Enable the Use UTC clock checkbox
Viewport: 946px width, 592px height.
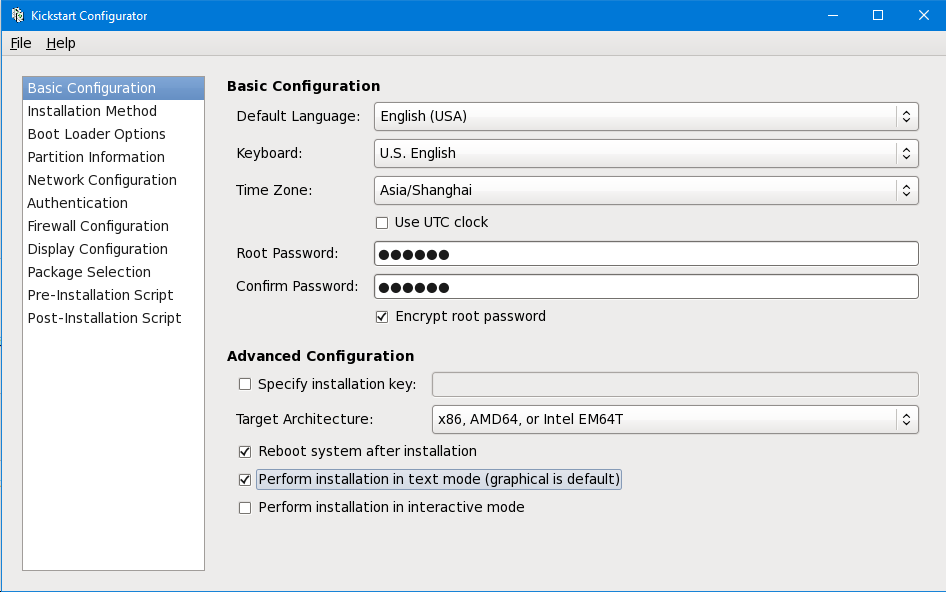(x=382, y=222)
